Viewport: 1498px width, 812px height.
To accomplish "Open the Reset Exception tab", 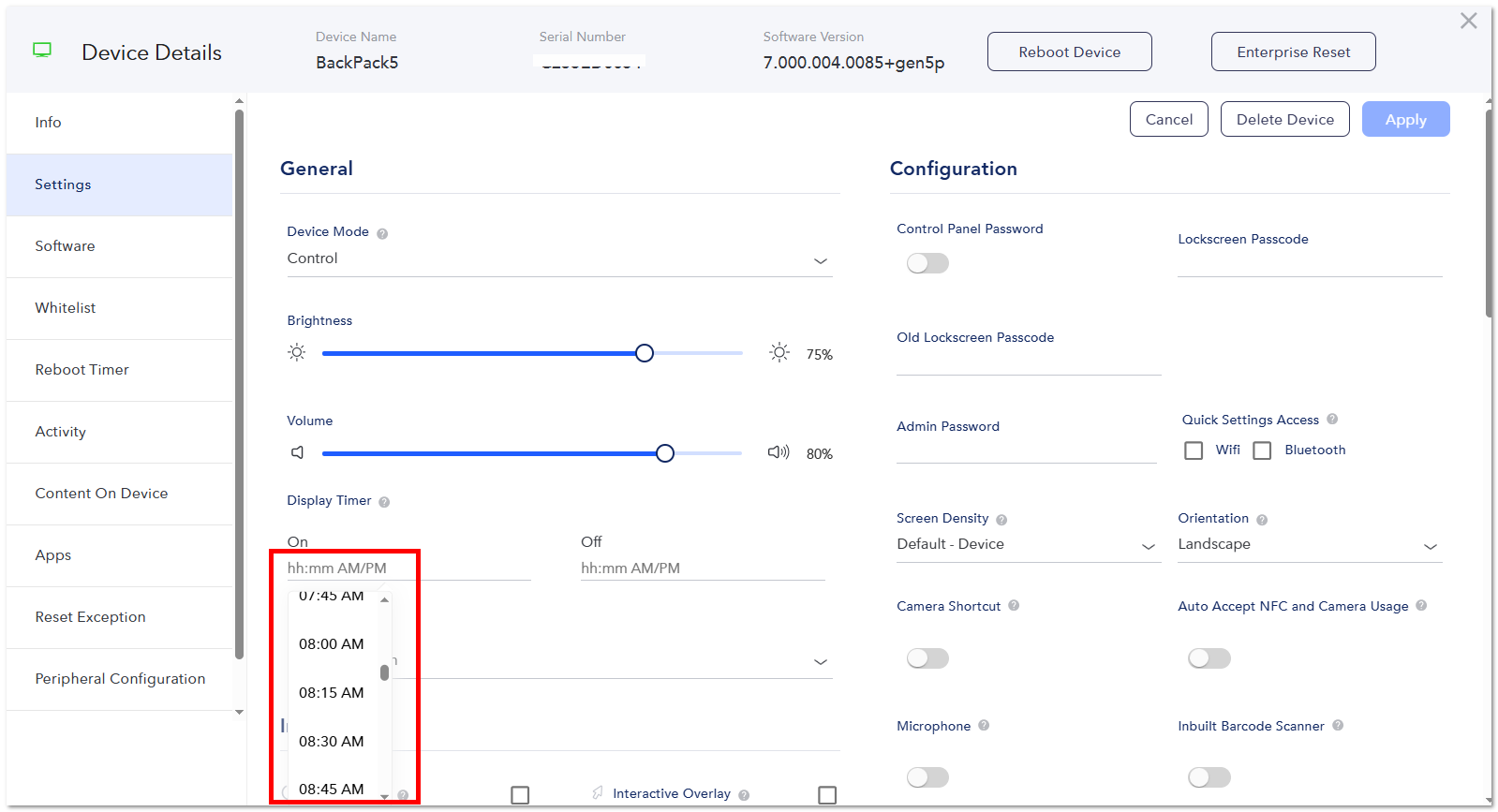I will (119, 617).
